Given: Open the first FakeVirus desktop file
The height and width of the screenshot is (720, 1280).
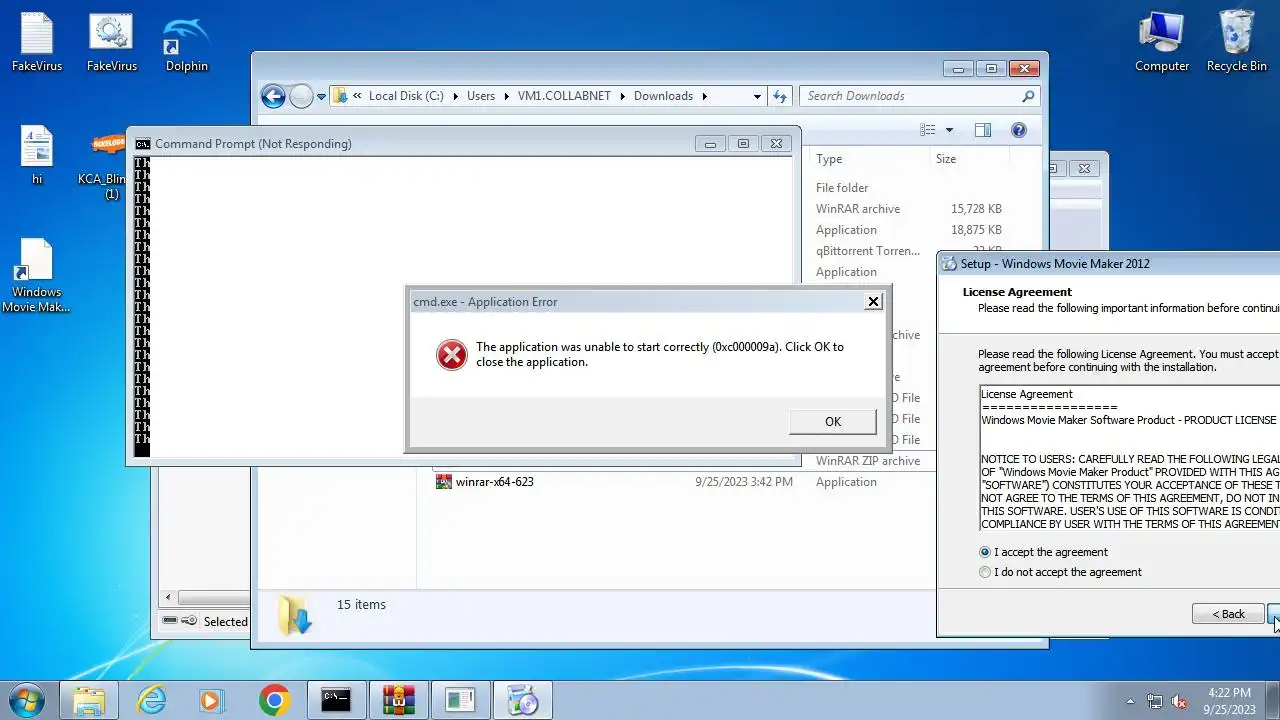Looking at the screenshot, I should 37,42.
